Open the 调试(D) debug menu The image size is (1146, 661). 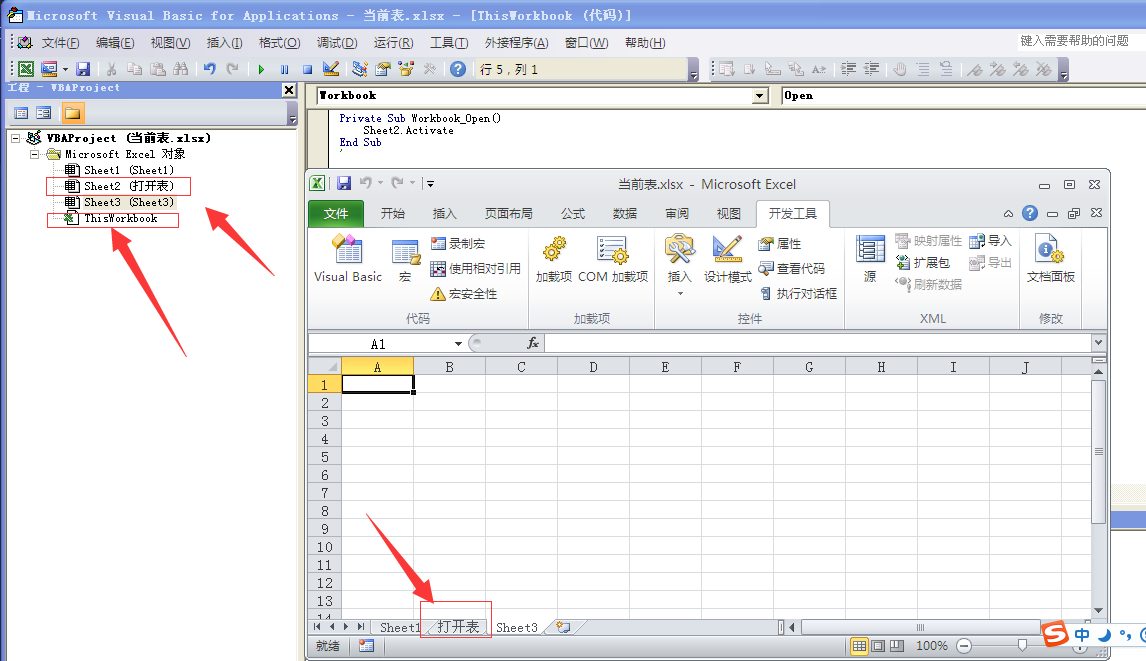tap(337, 42)
